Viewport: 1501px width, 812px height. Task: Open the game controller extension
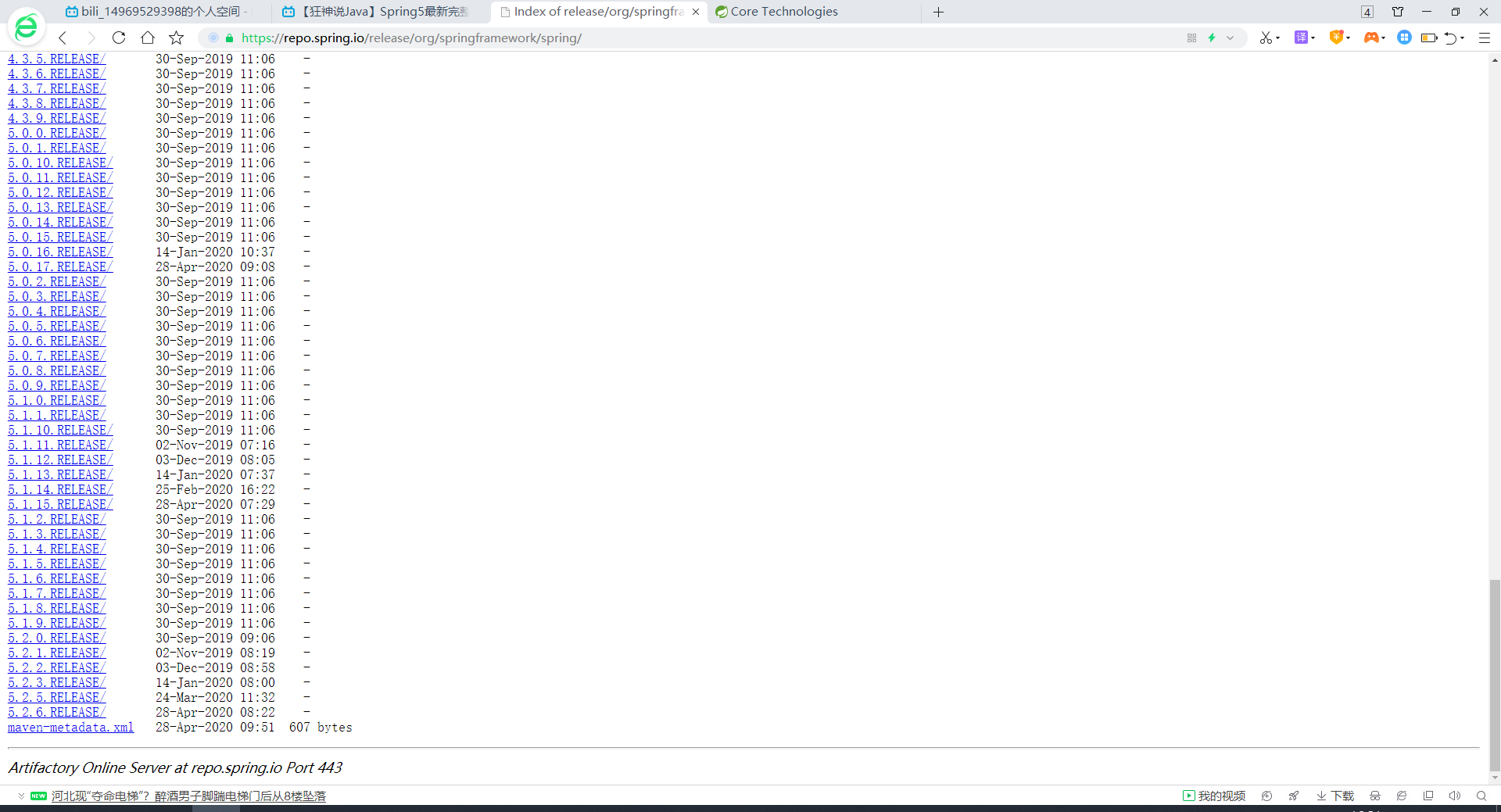point(1370,38)
